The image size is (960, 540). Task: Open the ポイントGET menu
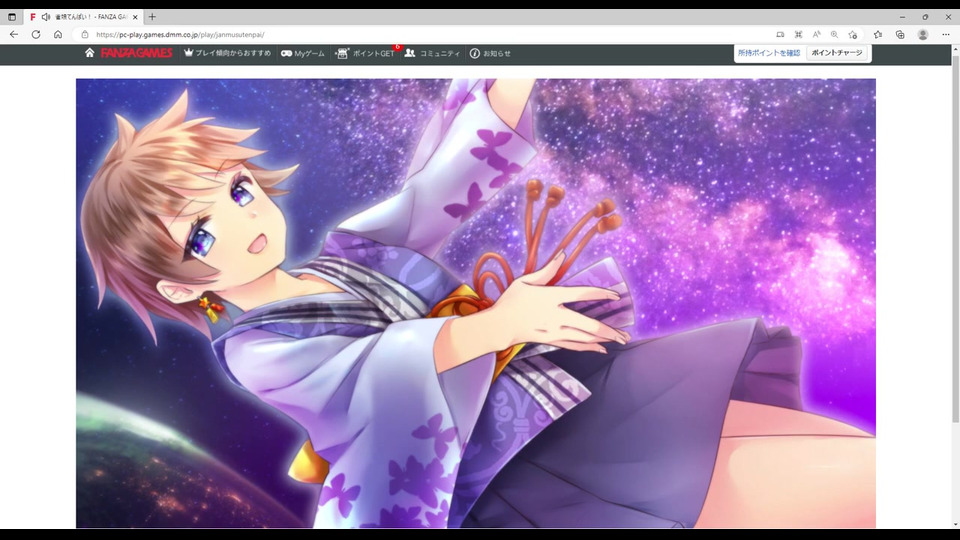(x=366, y=53)
